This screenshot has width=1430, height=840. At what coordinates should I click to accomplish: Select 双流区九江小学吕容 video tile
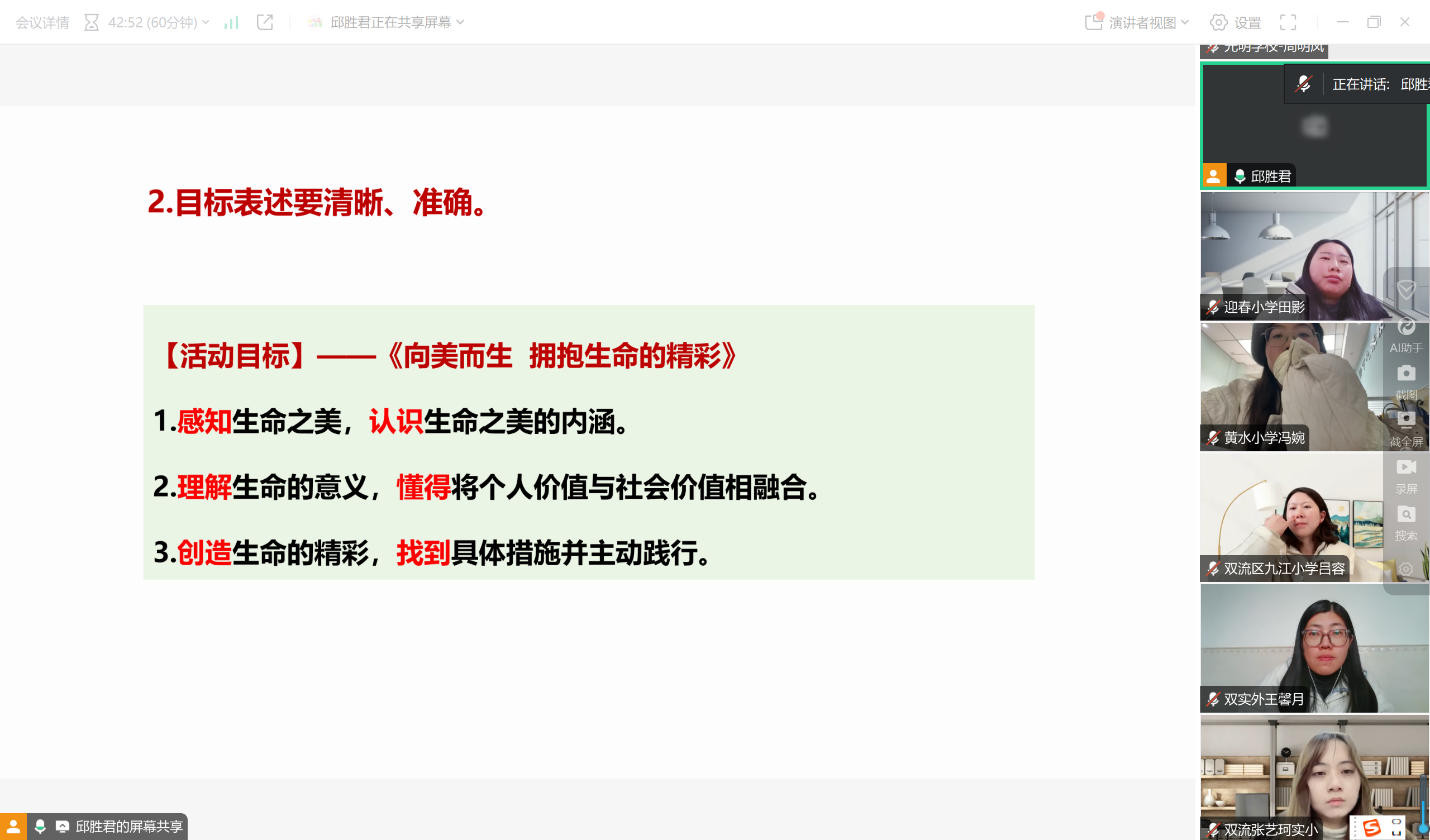[1288, 511]
